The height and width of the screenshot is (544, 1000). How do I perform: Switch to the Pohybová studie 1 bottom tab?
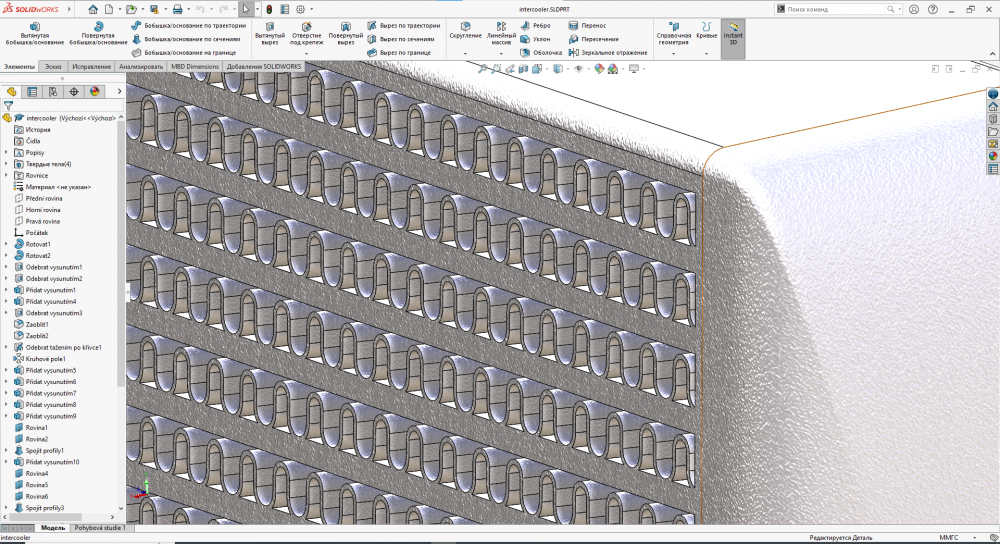(x=101, y=527)
